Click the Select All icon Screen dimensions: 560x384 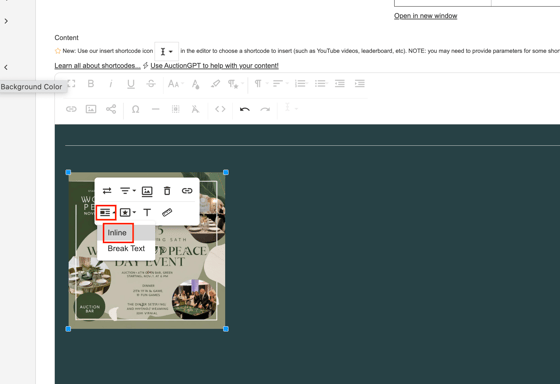175,109
